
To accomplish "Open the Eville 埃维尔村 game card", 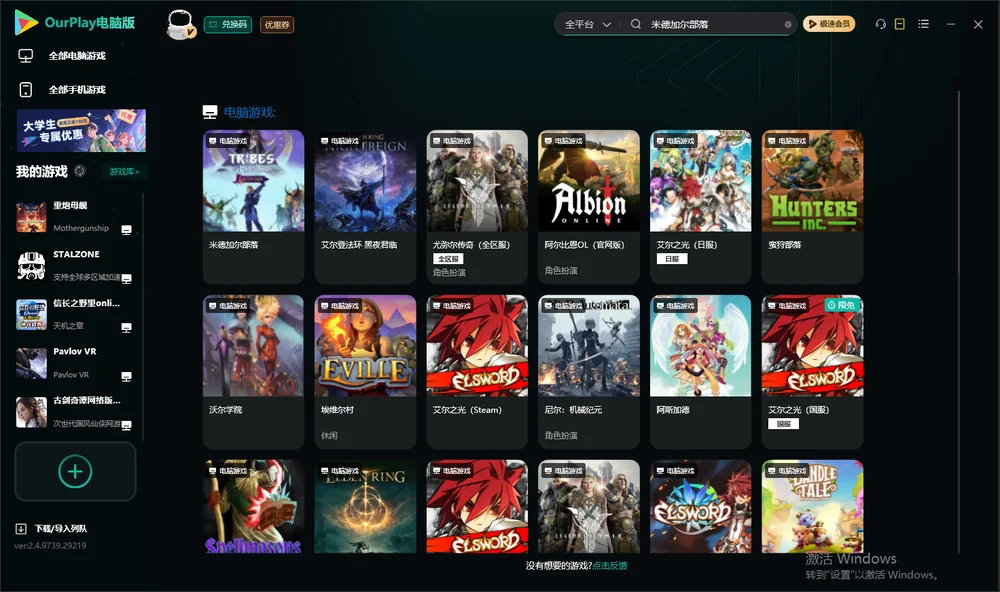I will click(x=365, y=372).
